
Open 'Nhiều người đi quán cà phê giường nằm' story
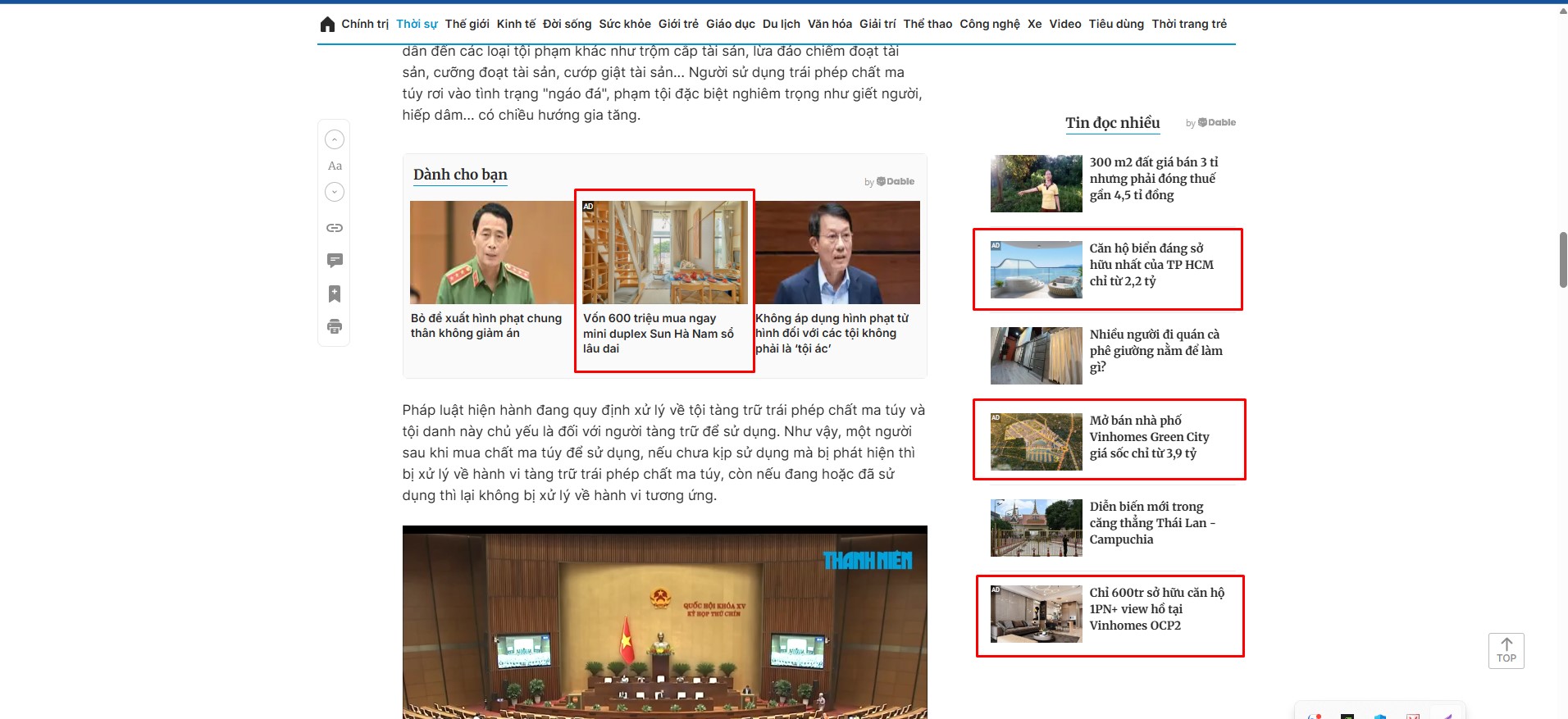click(x=1155, y=351)
